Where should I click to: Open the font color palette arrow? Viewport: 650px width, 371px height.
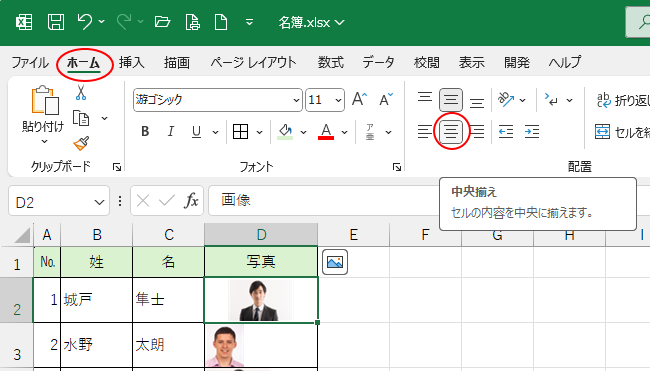[344, 132]
